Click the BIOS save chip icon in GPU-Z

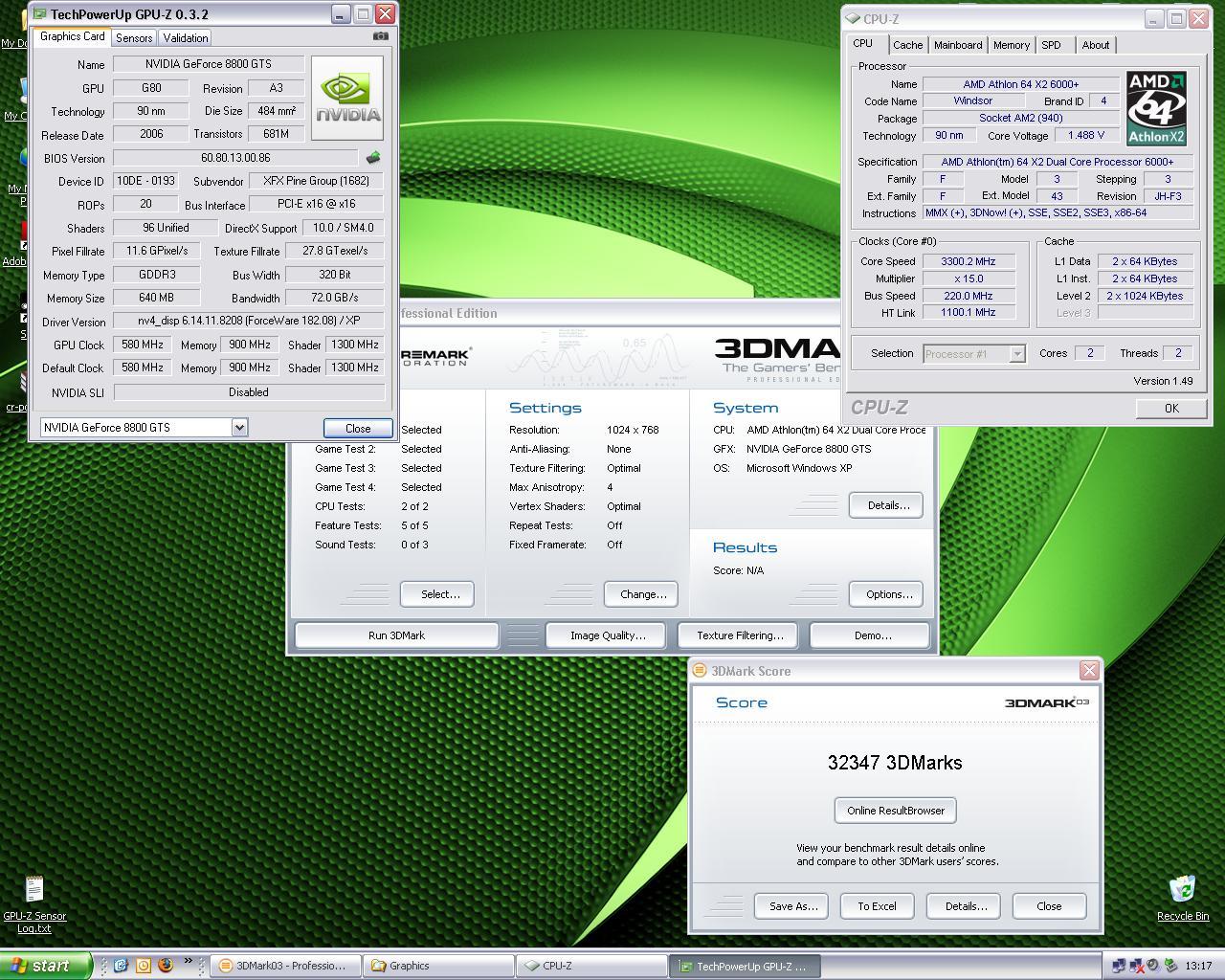(373, 158)
